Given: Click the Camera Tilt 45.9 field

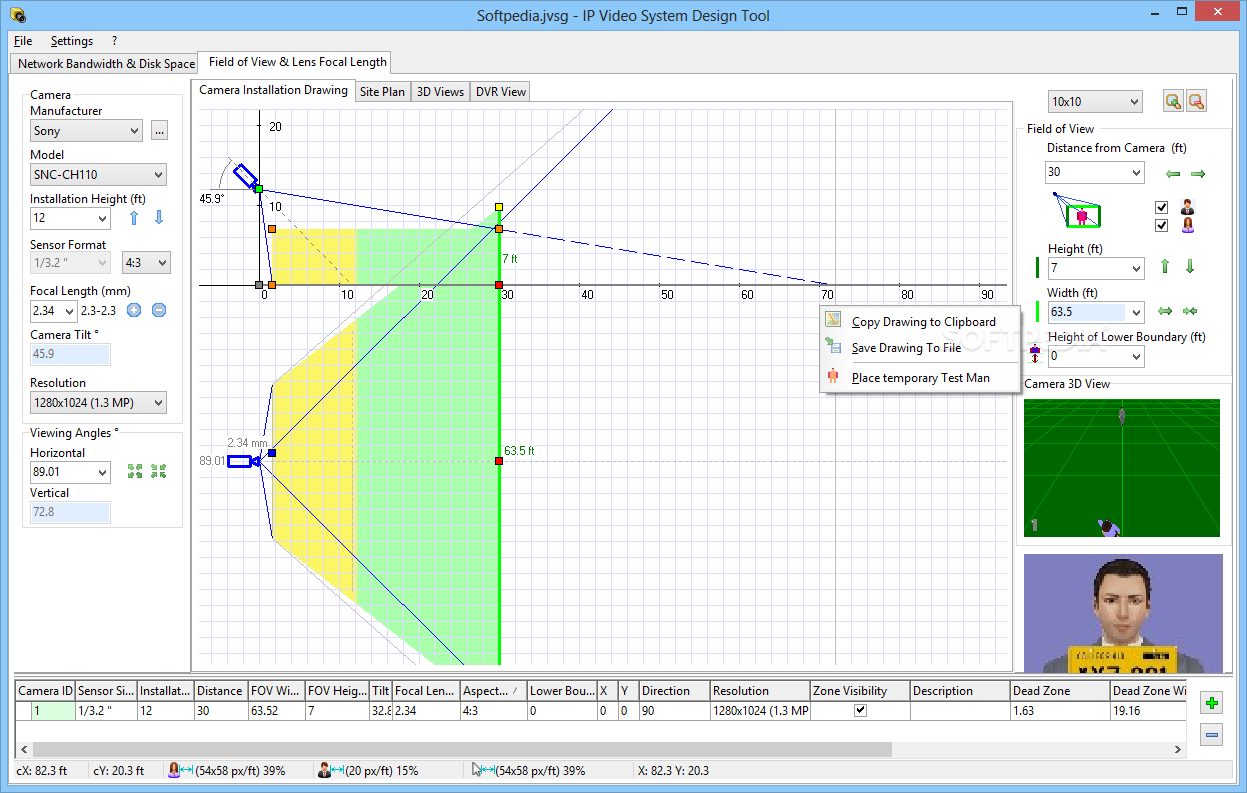Looking at the screenshot, I should pyautogui.click(x=70, y=354).
